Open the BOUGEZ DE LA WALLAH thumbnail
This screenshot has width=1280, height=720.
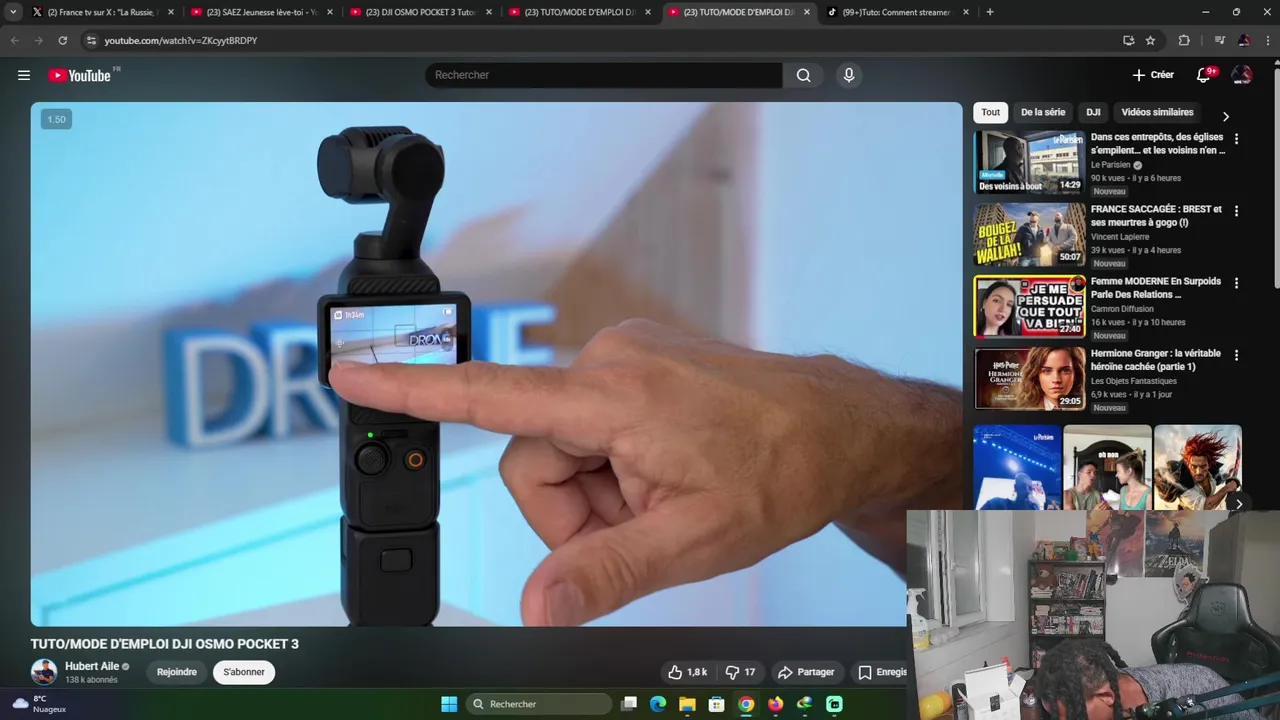pos(1029,234)
